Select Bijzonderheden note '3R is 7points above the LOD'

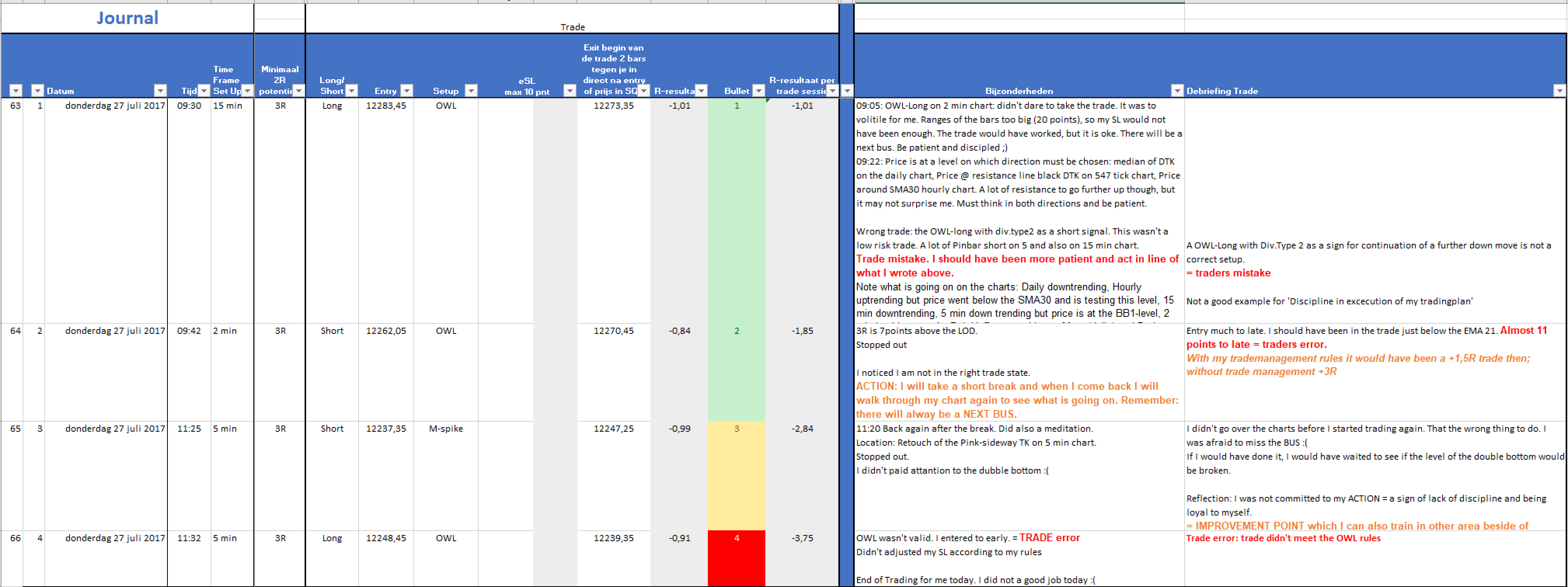(1019, 372)
